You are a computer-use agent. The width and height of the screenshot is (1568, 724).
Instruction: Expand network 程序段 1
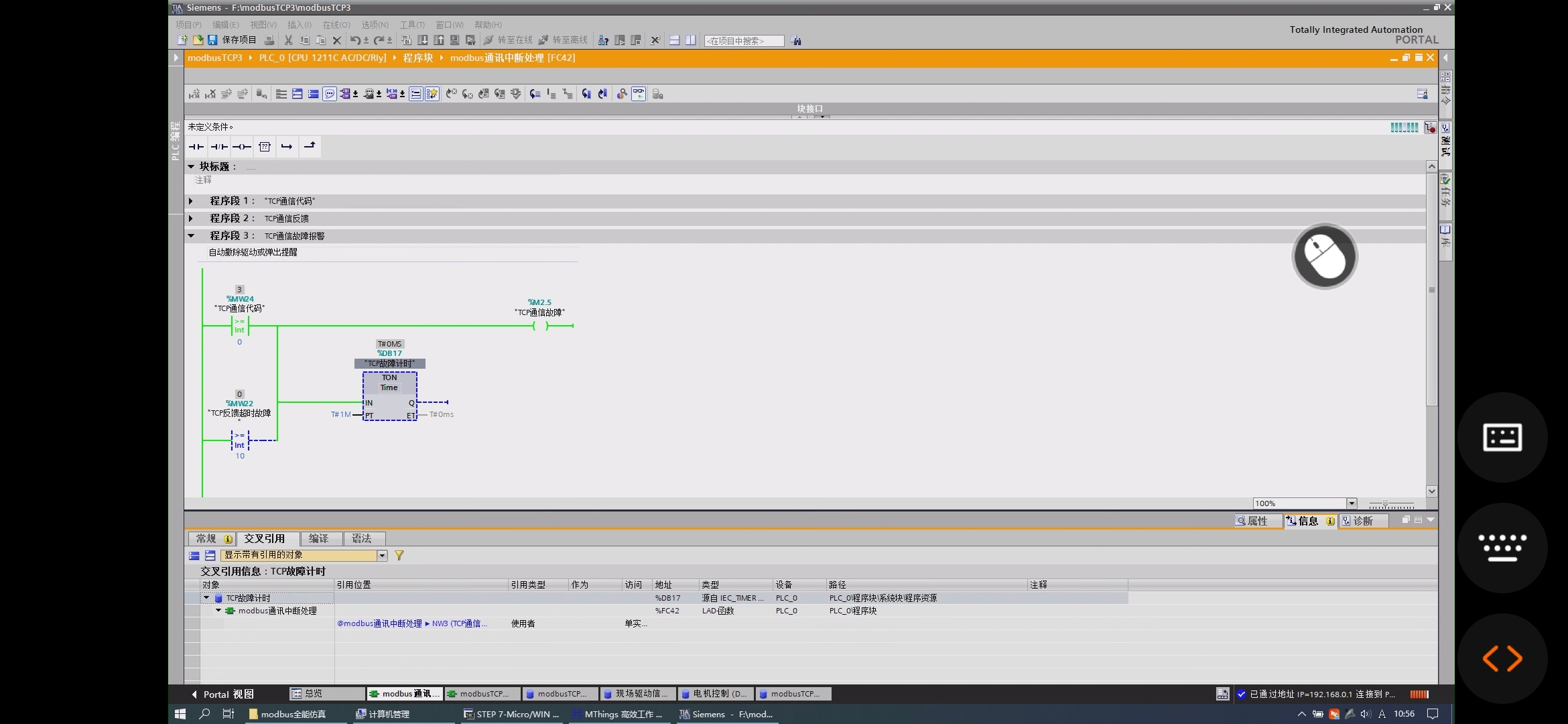[x=191, y=201]
